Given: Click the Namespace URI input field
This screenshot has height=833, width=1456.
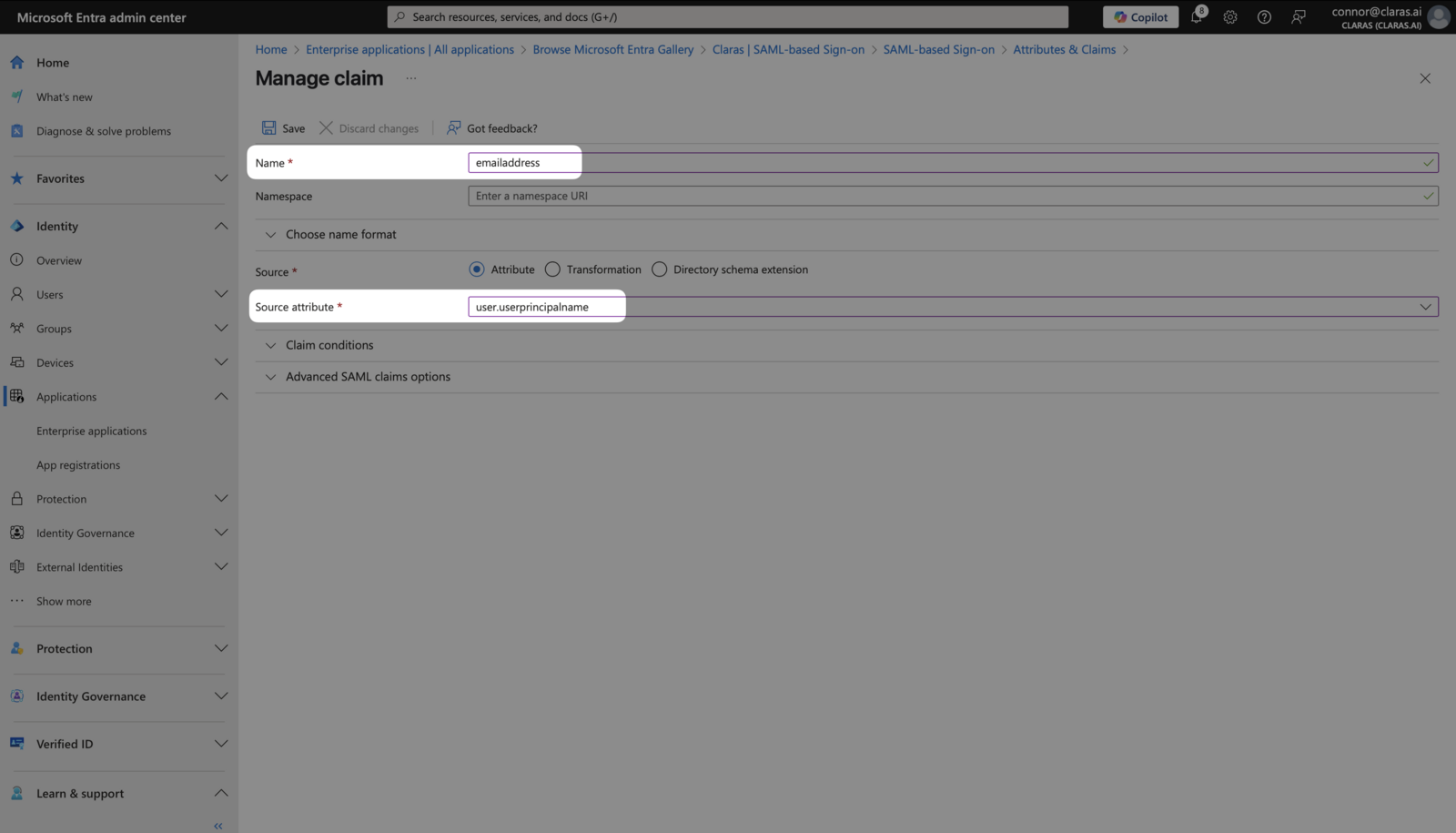Looking at the screenshot, I should tap(953, 196).
